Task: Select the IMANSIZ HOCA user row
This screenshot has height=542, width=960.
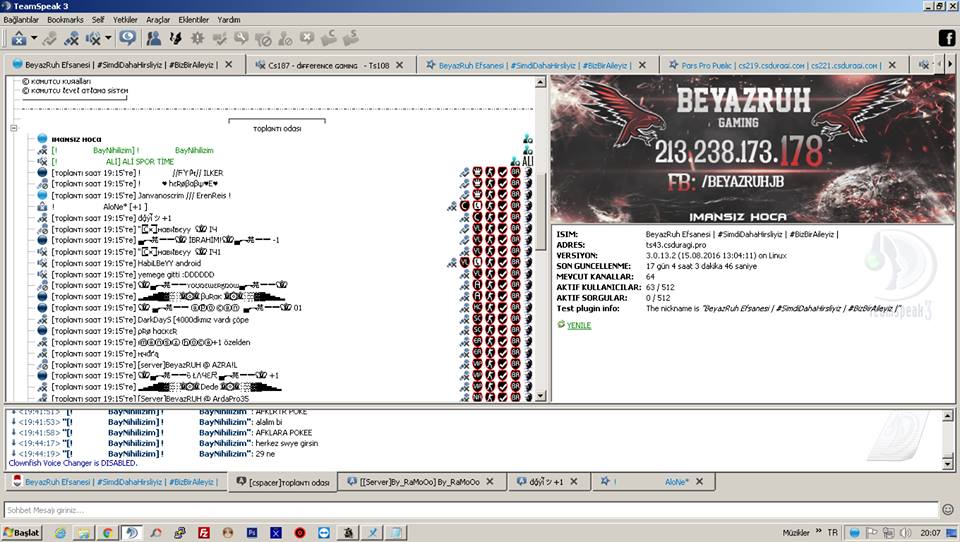Action: click(x=285, y=139)
